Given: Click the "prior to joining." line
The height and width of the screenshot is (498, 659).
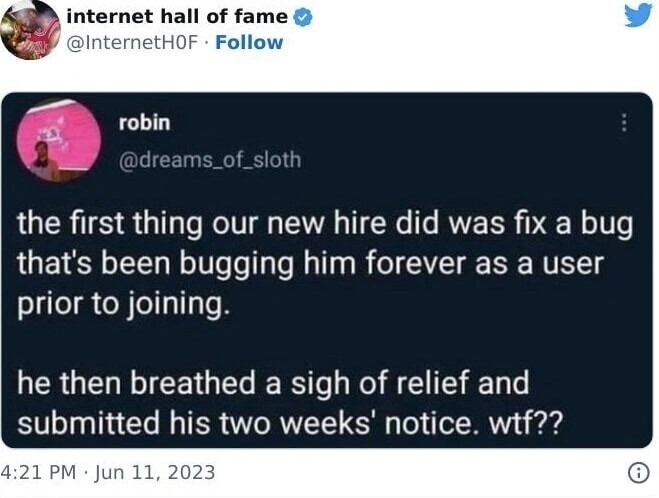Looking at the screenshot, I should coord(124,305).
